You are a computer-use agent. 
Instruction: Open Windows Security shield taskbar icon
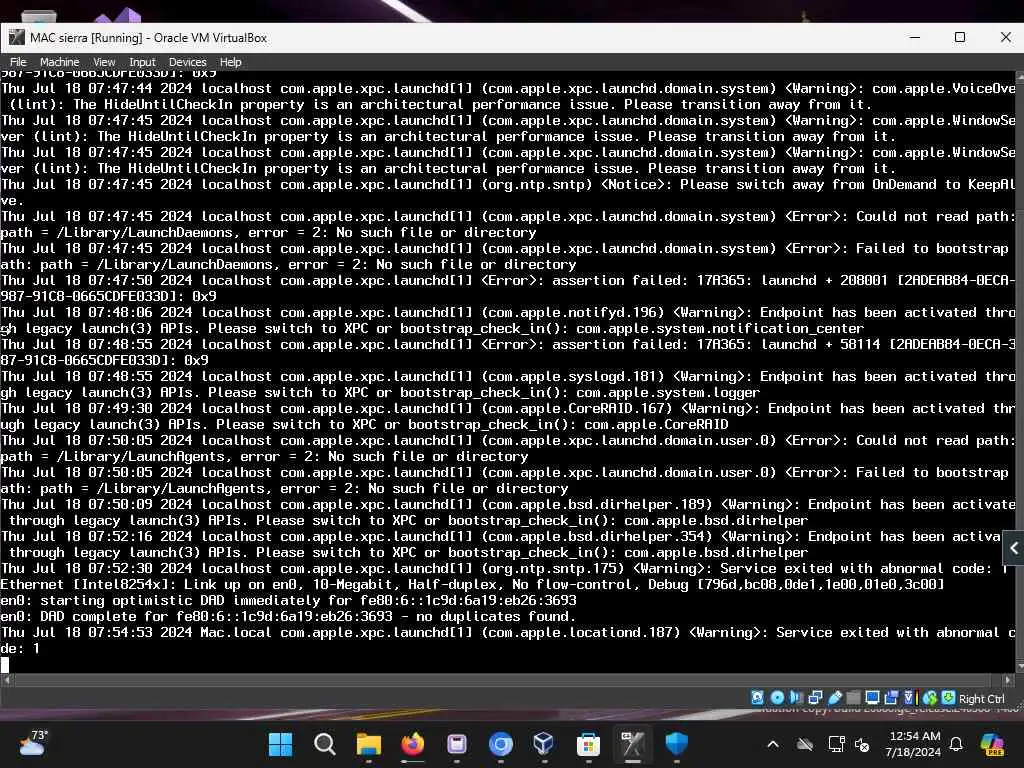click(677, 744)
